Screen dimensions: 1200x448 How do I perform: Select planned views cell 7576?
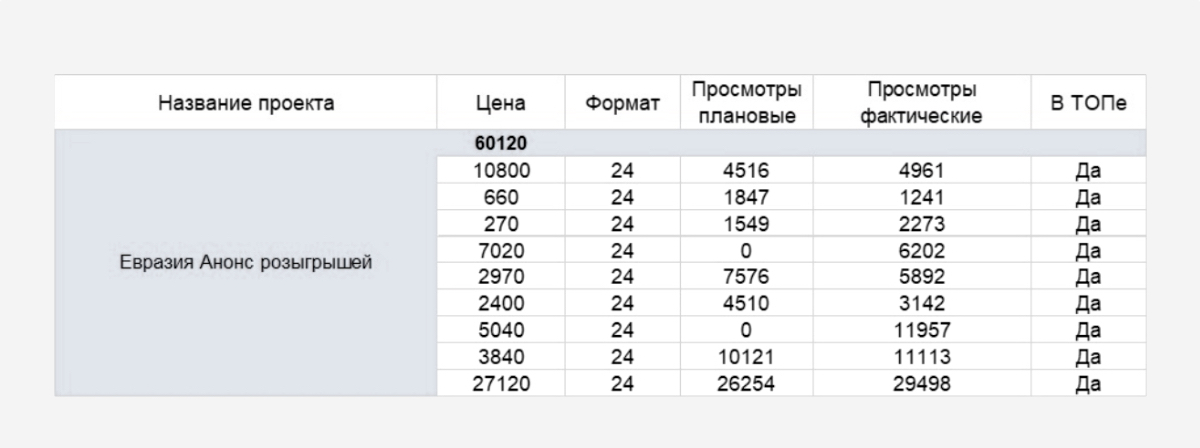coord(745,277)
